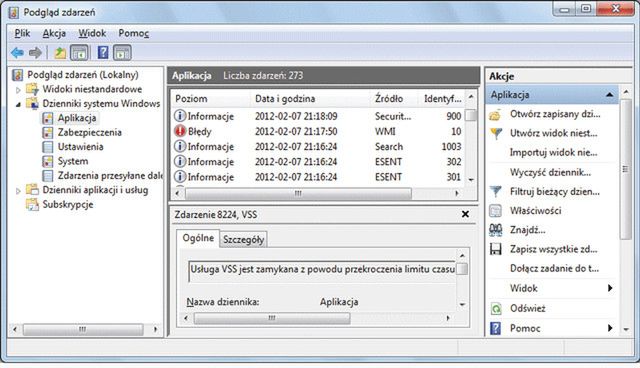
Task: Open the Pomoc submenu arrow in Akcje
Action: pyautogui.click(x=610, y=328)
